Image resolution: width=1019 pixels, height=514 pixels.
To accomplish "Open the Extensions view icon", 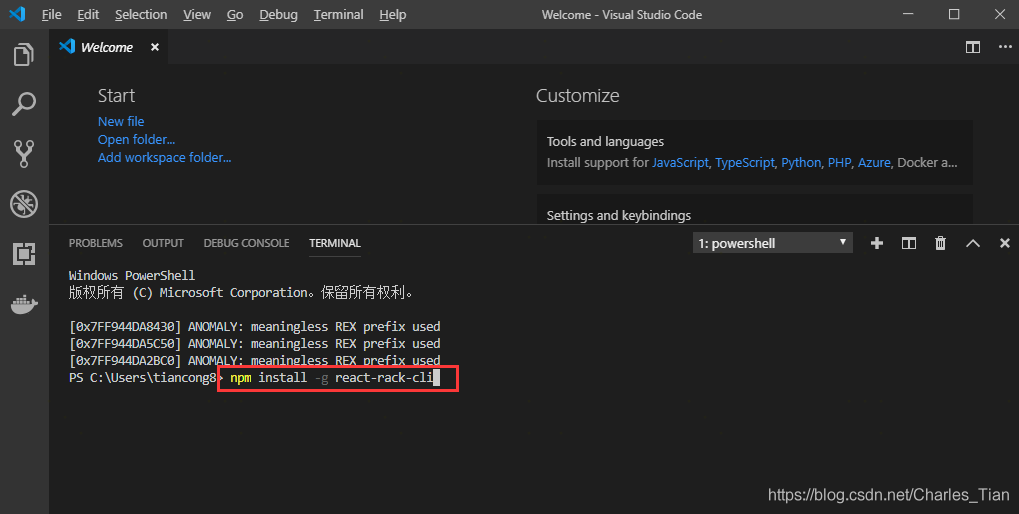I will click(24, 253).
